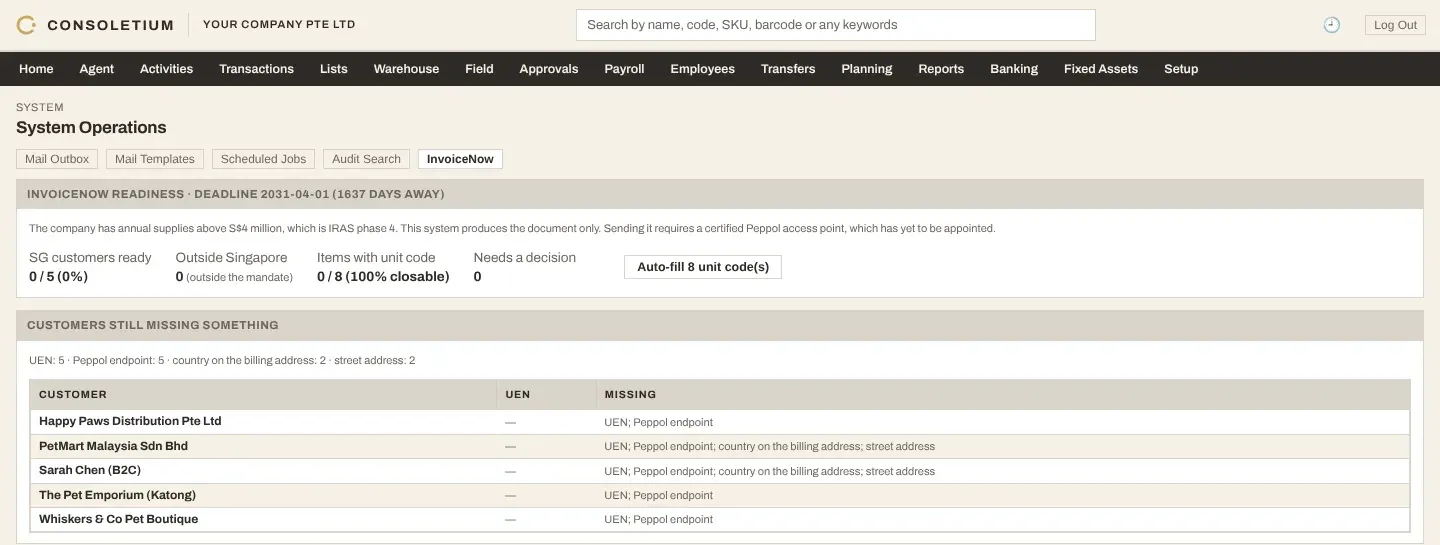The height and width of the screenshot is (545, 1440).
Task: Click the Outside Singapore count
Action: (x=180, y=277)
